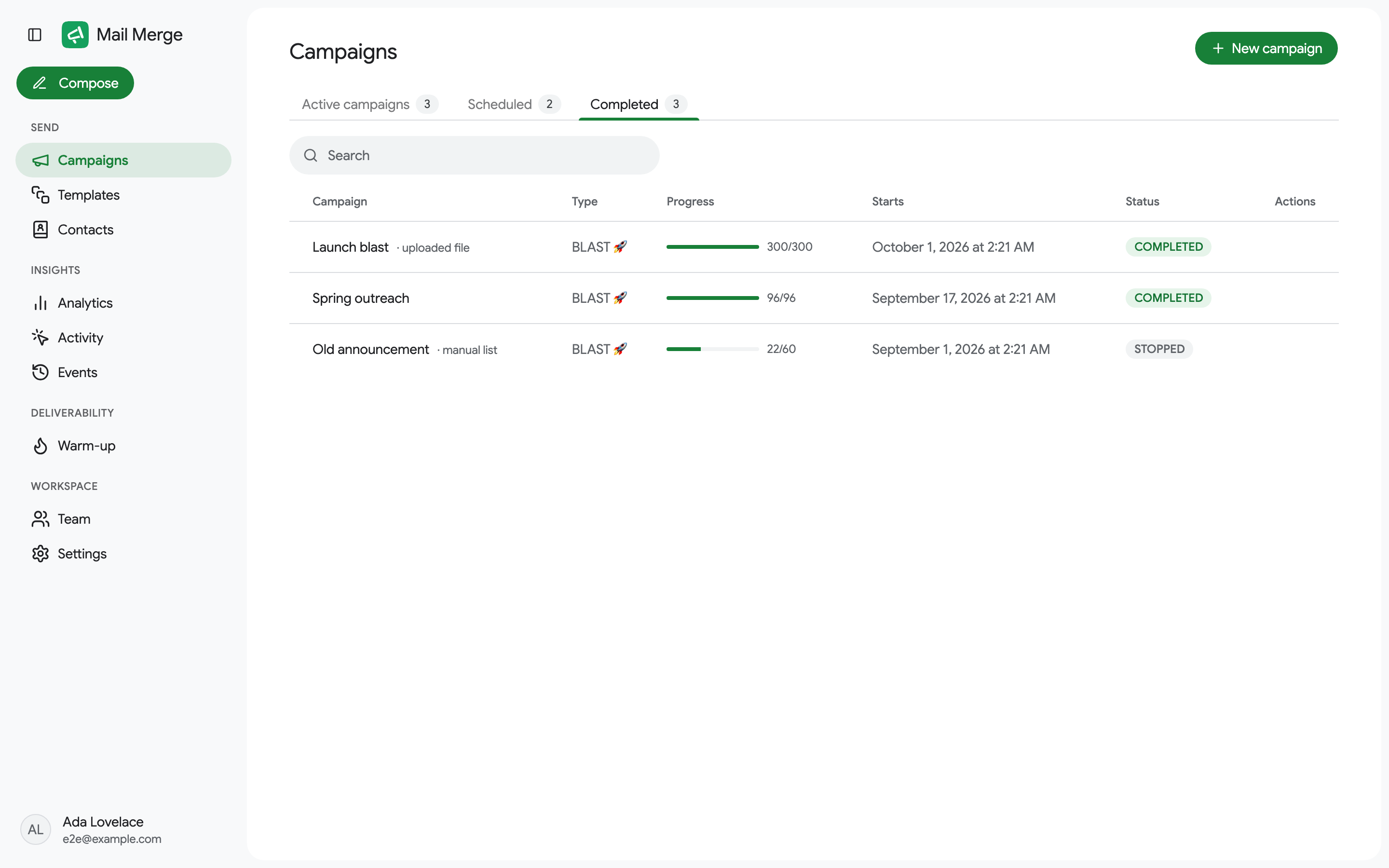Switch to Active campaigns tab
This screenshot has height=868, width=1389.
(x=370, y=105)
